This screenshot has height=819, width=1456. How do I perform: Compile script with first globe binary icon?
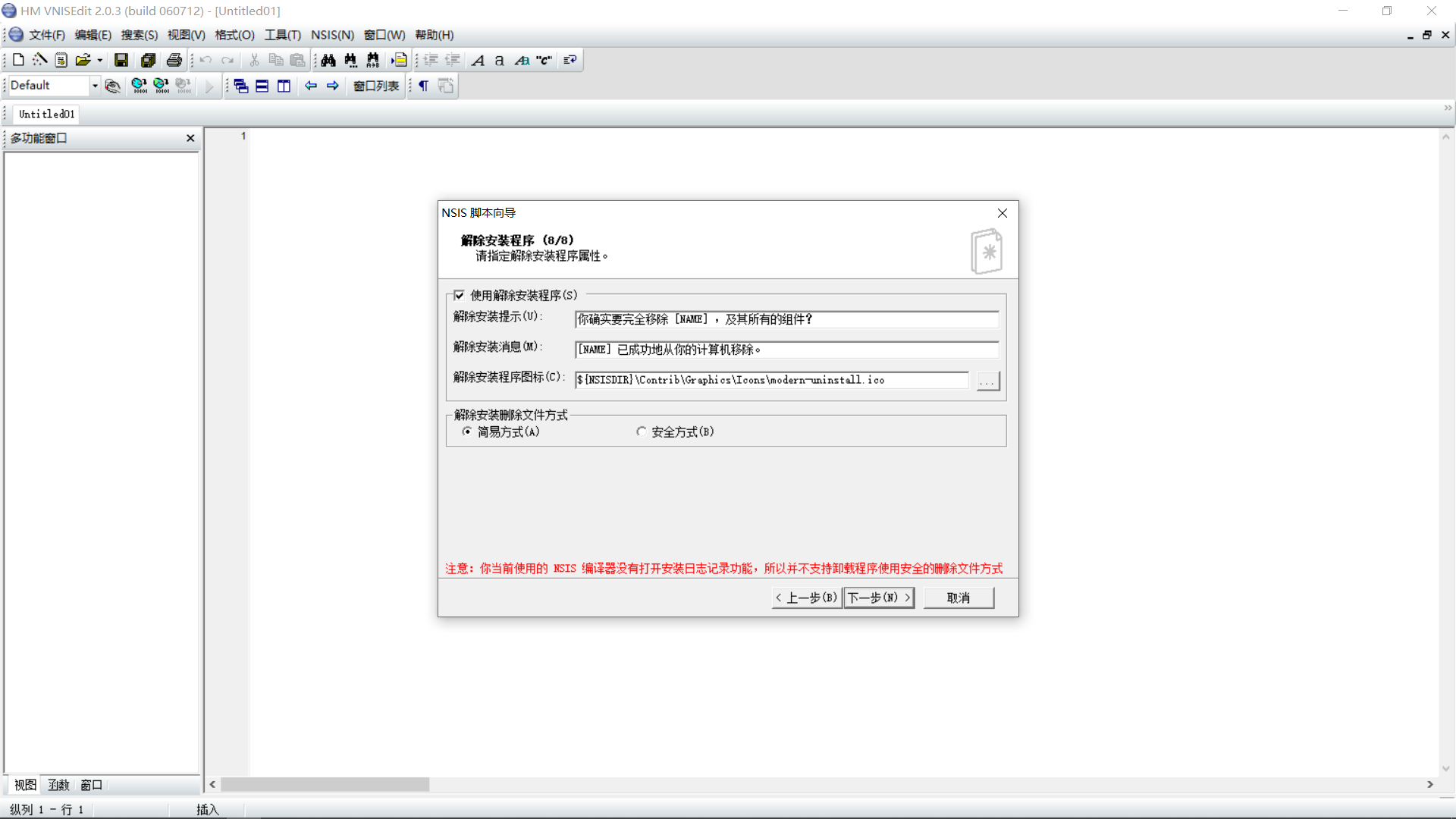click(139, 86)
